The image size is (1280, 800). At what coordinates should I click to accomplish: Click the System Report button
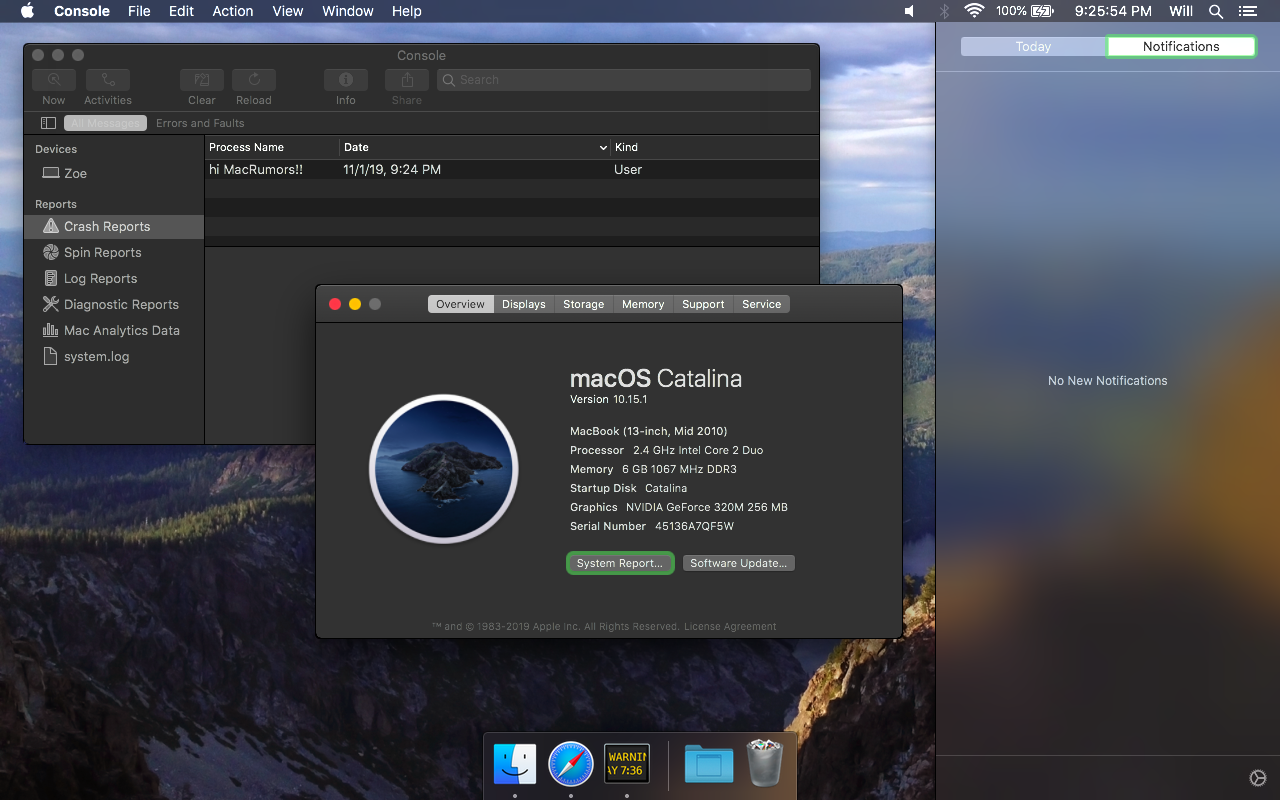tap(620, 563)
